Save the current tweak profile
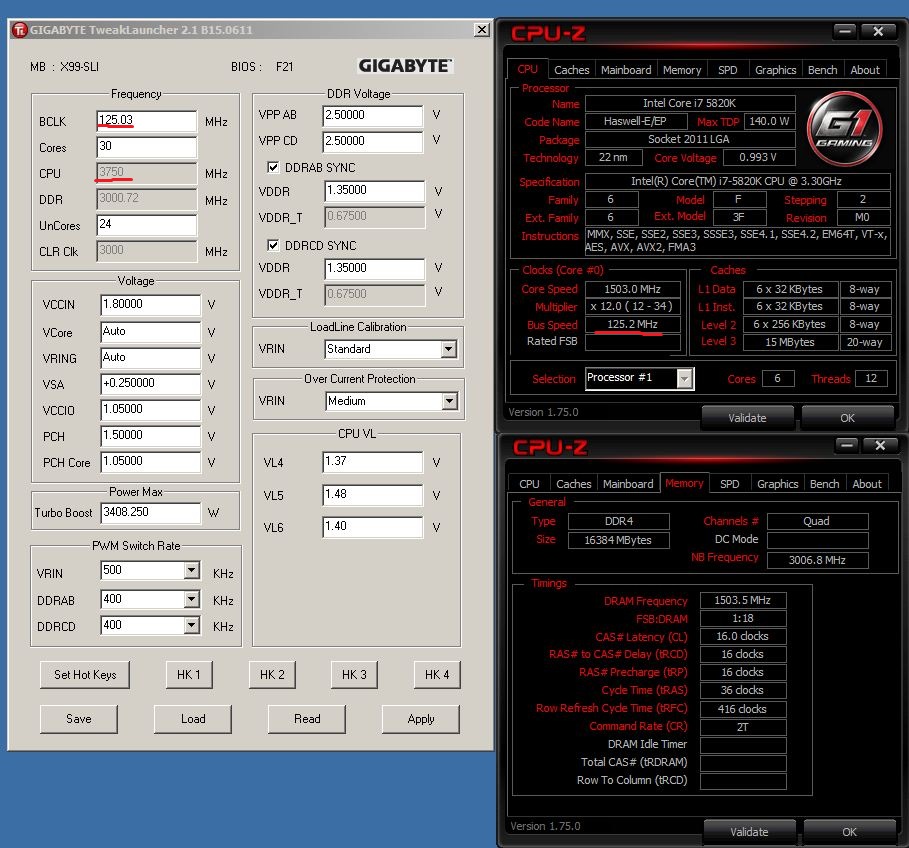Image resolution: width=909 pixels, height=848 pixels. pyautogui.click(x=79, y=719)
